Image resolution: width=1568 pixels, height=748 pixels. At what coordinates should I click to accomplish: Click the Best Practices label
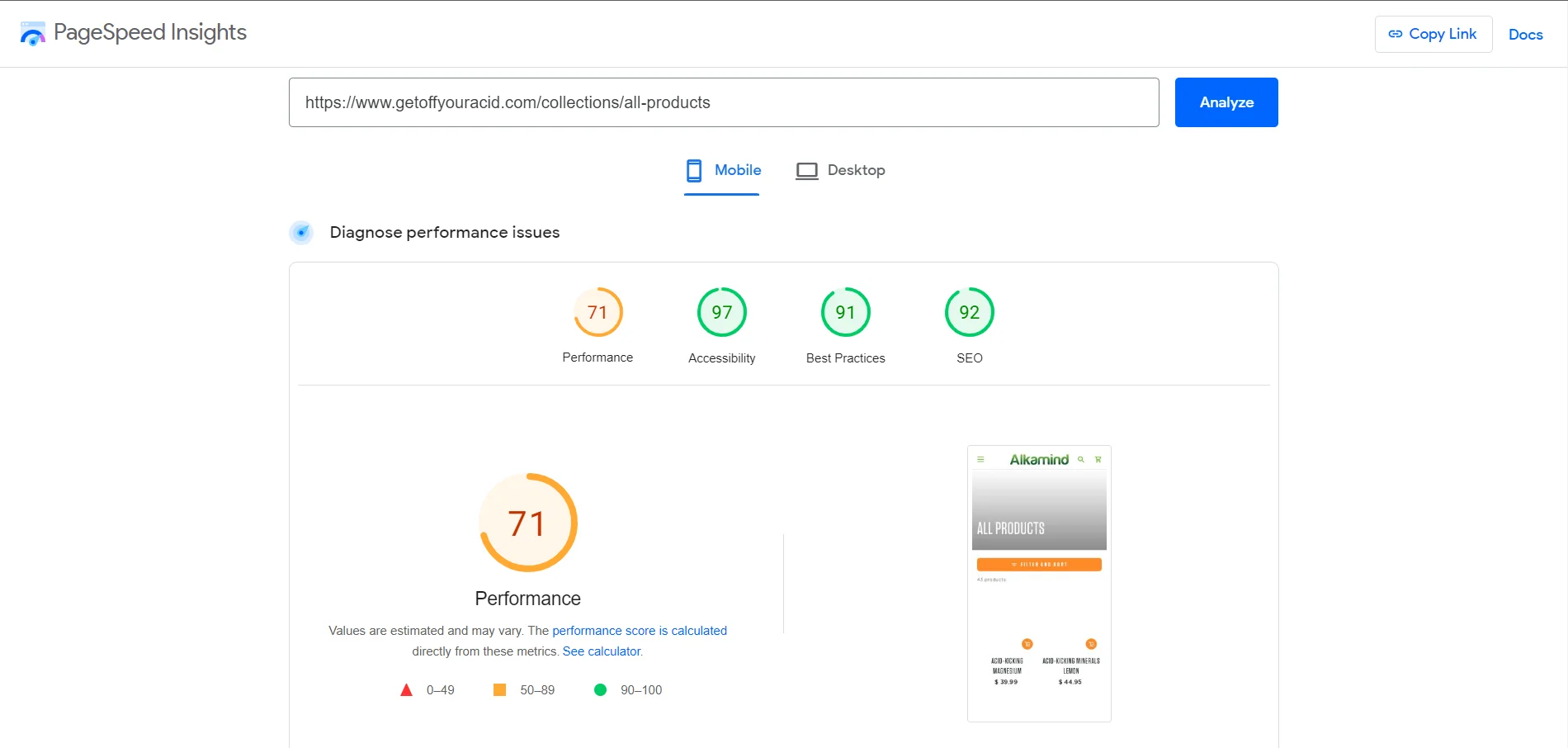click(x=846, y=358)
